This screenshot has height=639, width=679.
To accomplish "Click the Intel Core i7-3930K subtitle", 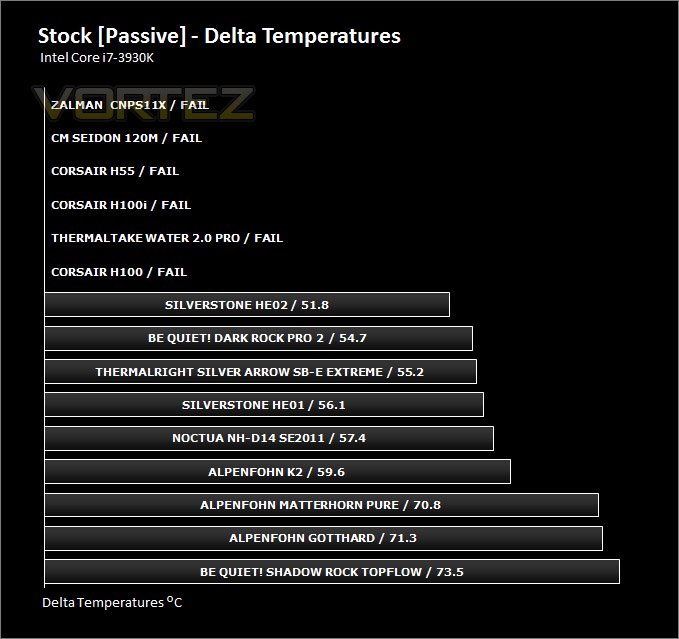I will pos(97,58).
